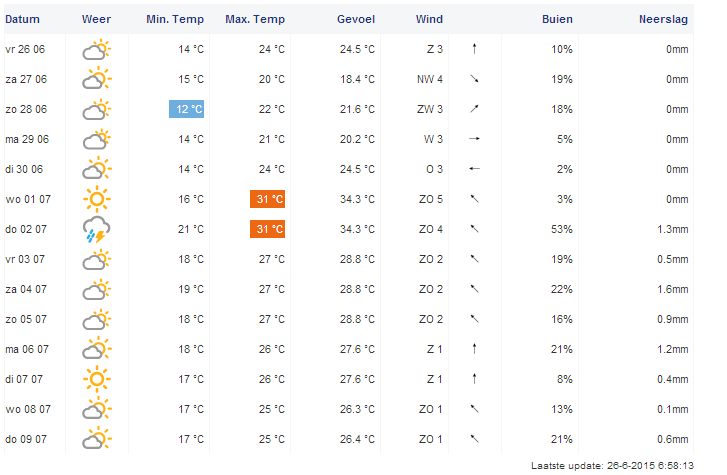Click the wind direction arrow for di 30 06
This screenshot has width=727, height=475.
coord(475,169)
